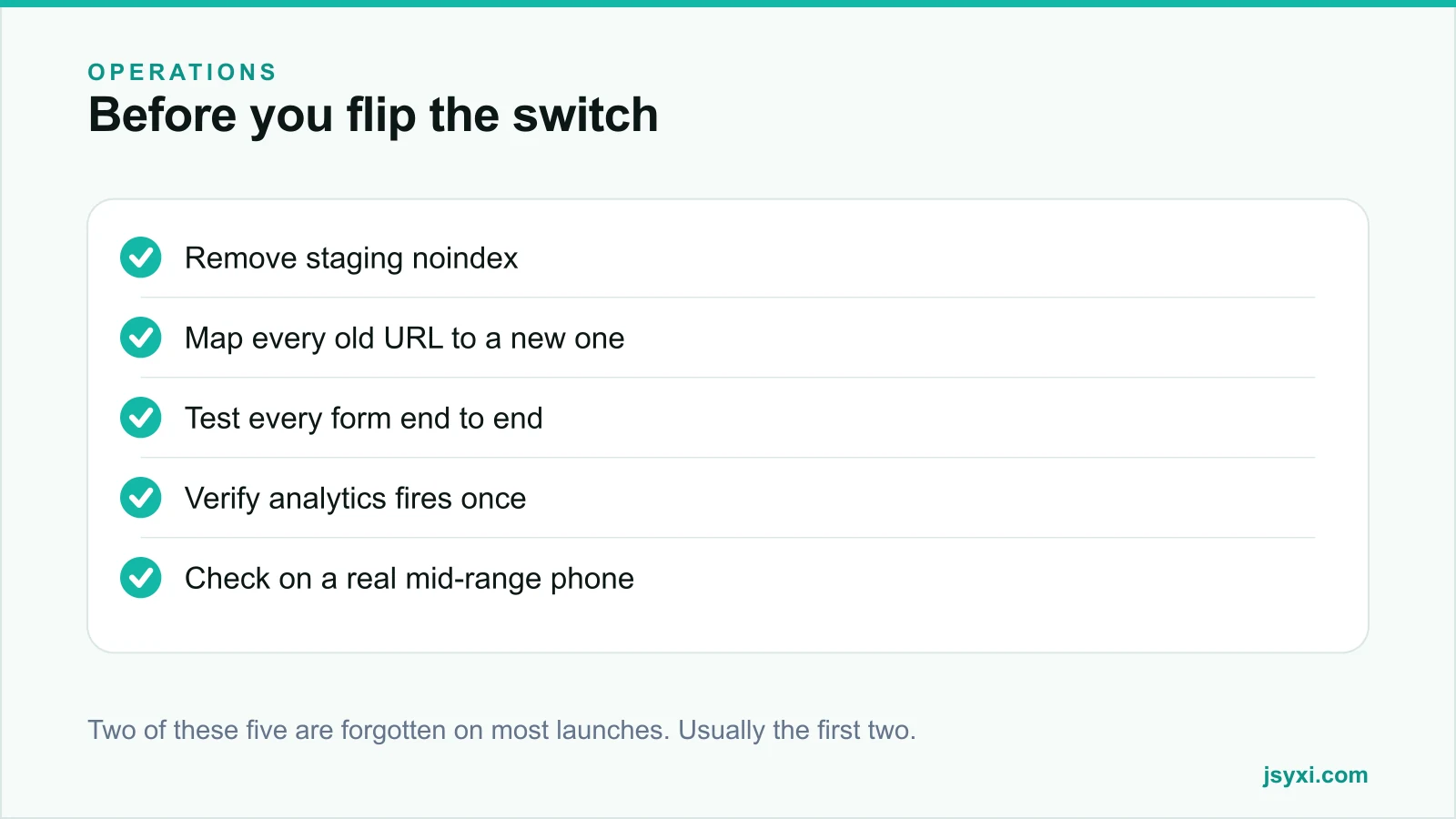Image resolution: width=1456 pixels, height=819 pixels.
Task: Click the 'Test every form end to end' item
Action: pyautogui.click(x=364, y=419)
